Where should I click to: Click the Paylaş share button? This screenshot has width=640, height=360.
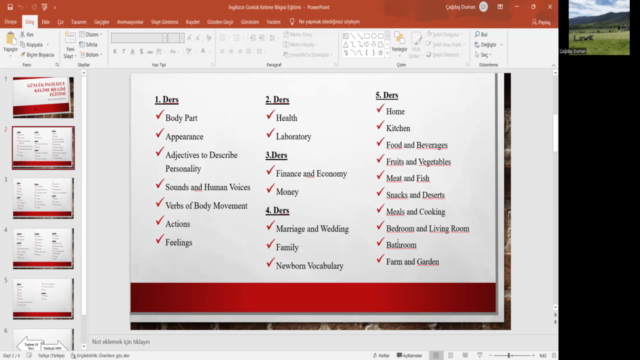[541, 22]
